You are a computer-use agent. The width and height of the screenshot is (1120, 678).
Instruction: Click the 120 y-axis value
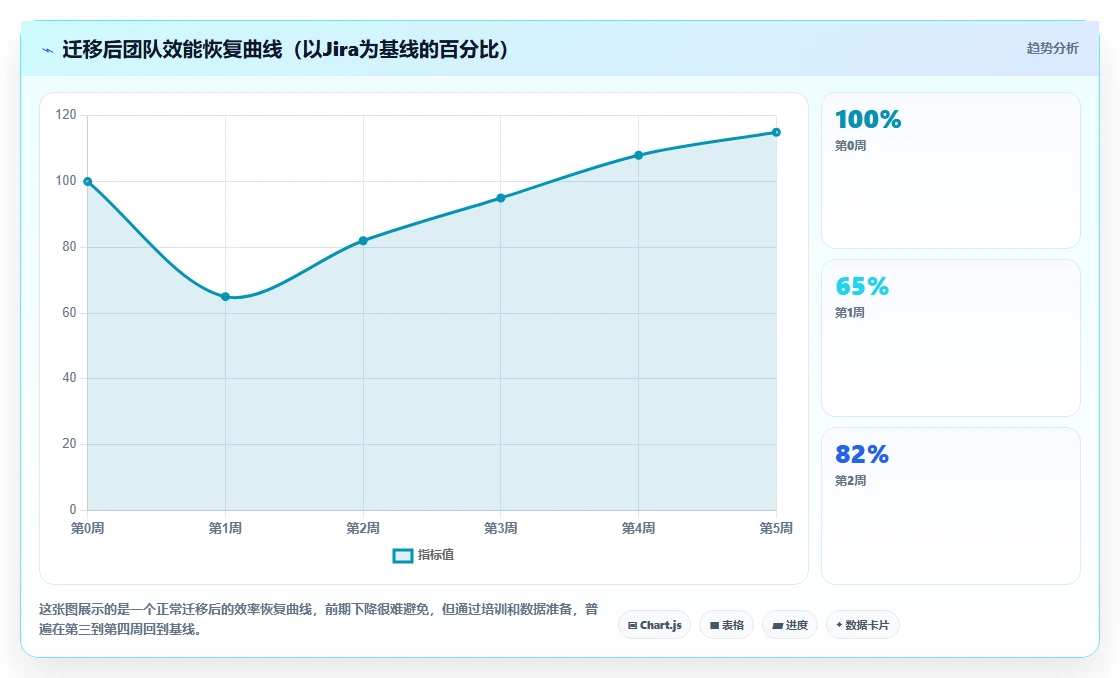coord(66,115)
